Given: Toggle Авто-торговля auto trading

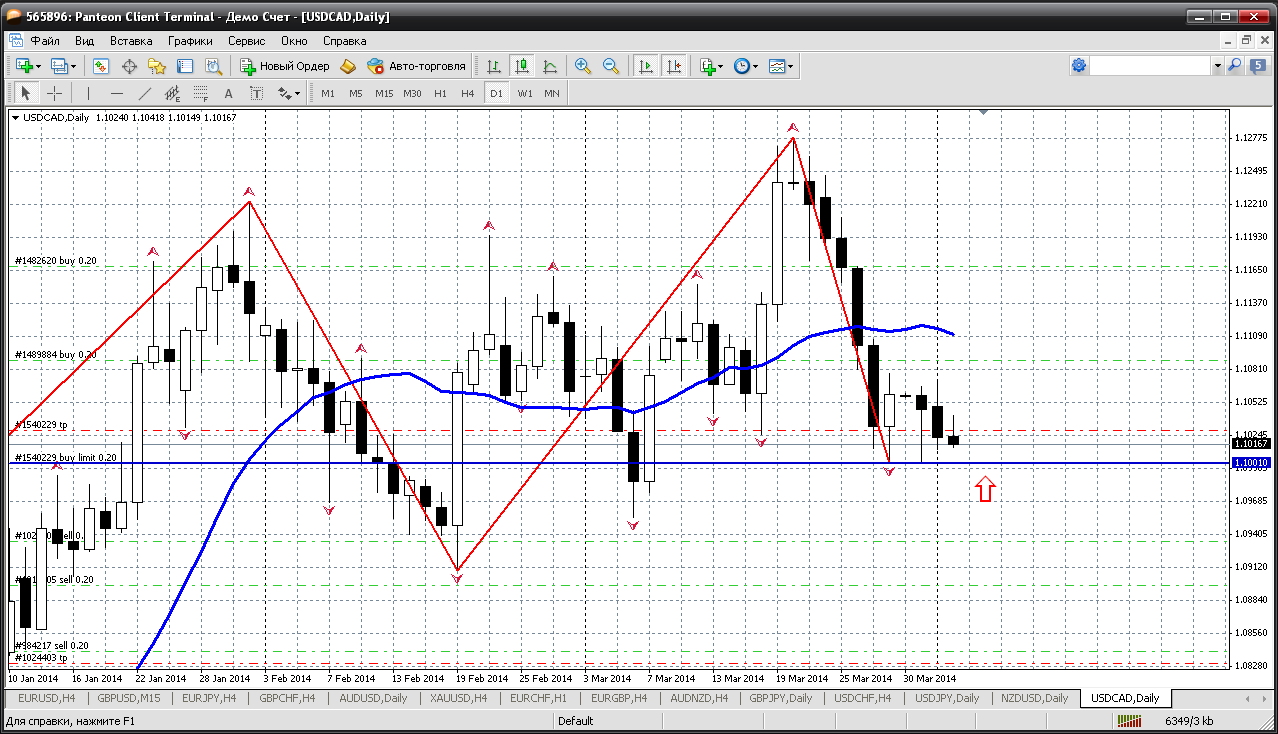Looking at the screenshot, I should pos(416,66).
